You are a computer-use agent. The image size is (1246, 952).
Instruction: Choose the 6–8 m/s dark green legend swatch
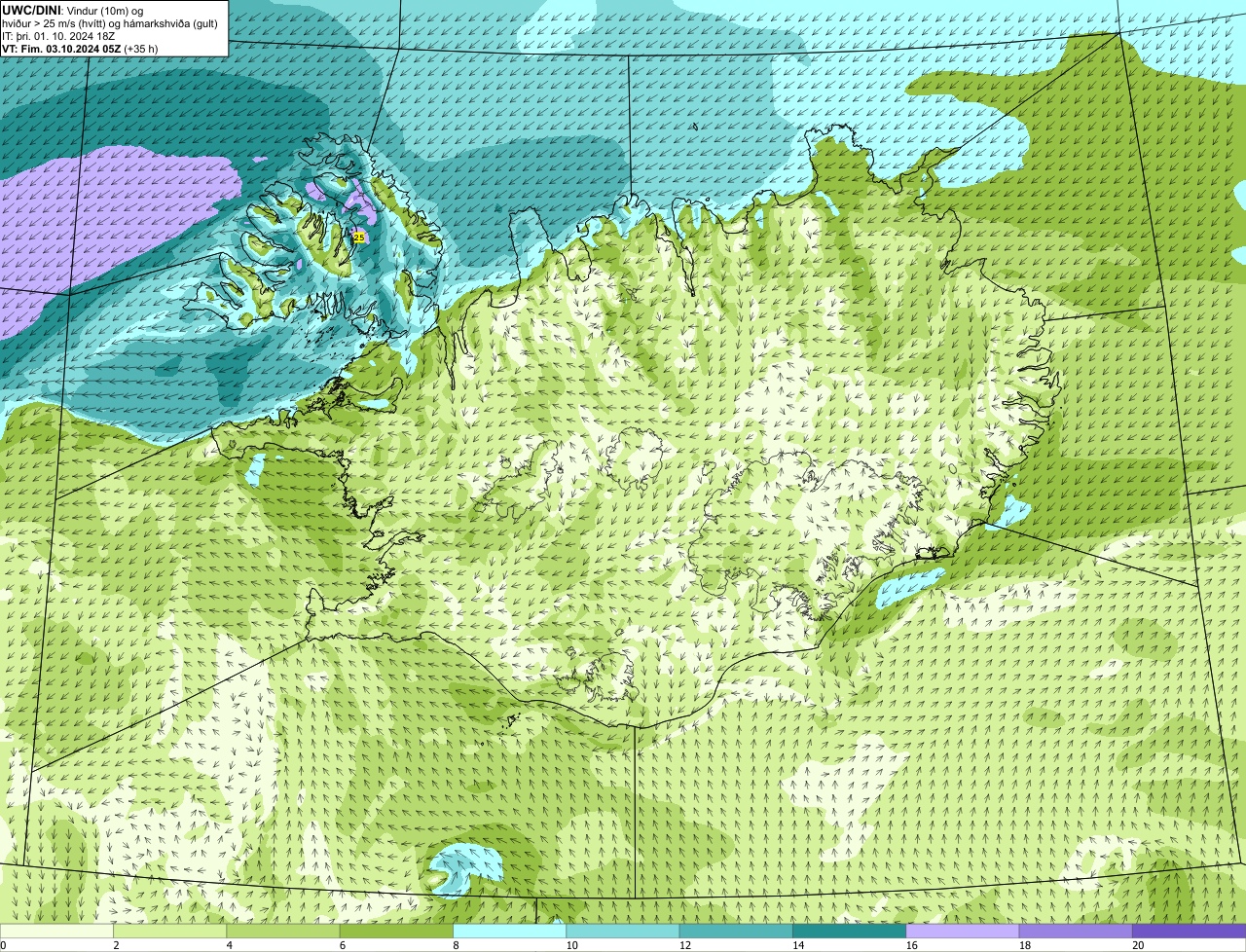coord(397,931)
